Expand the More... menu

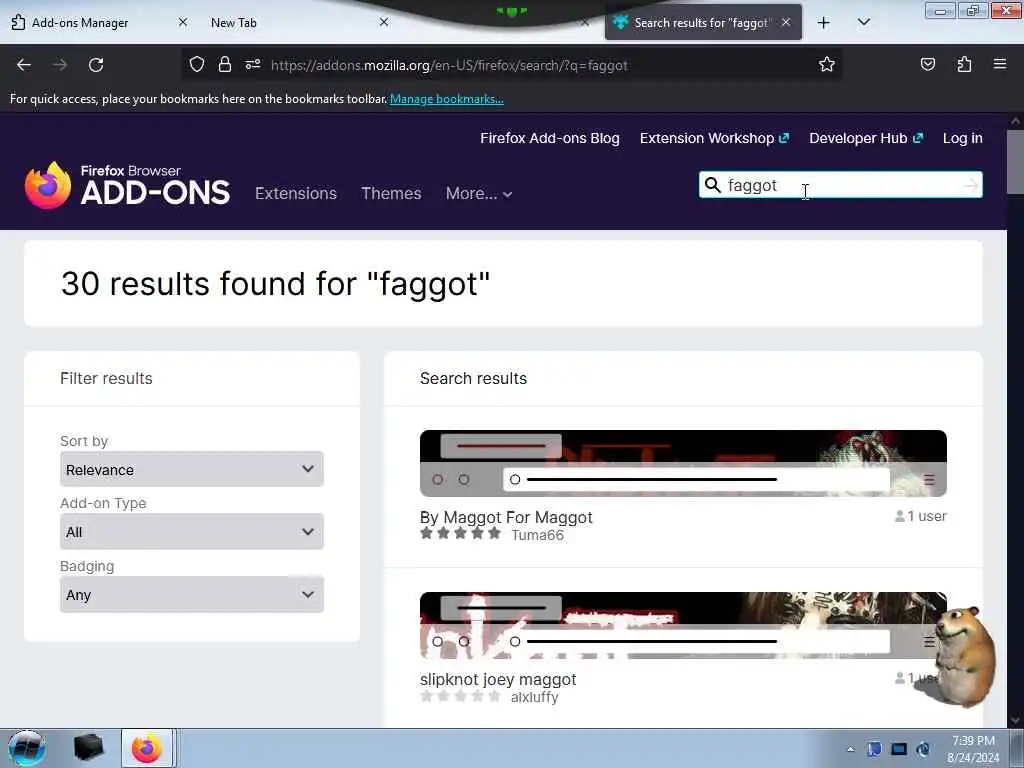479,193
